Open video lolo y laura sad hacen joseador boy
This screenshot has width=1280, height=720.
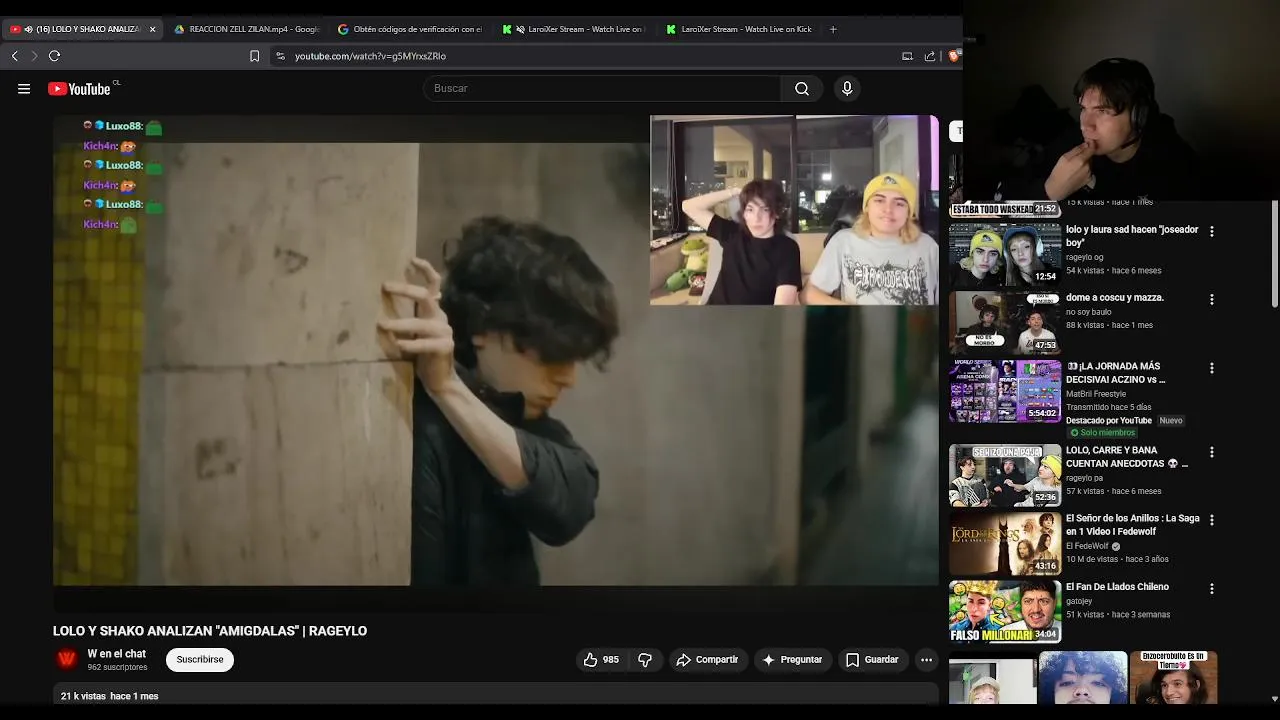[1132, 236]
